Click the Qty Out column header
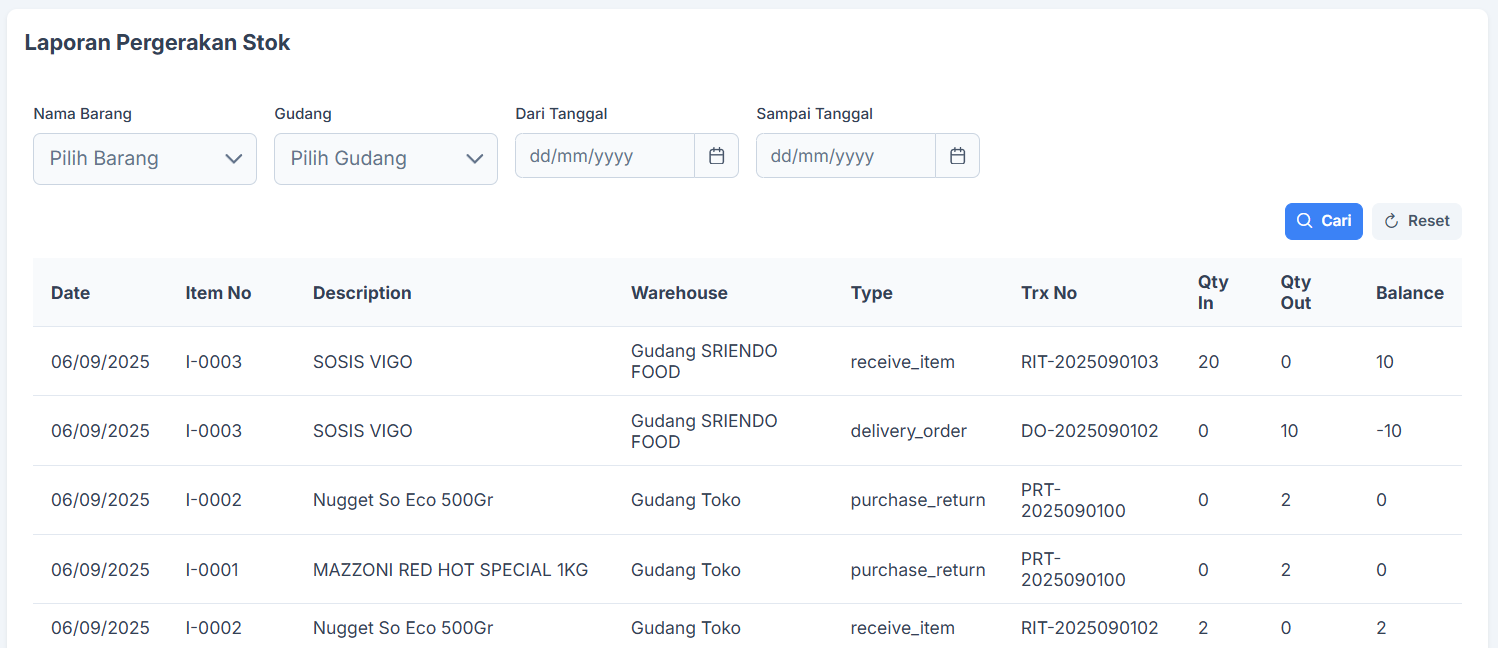This screenshot has height=648, width=1498. coord(1295,292)
